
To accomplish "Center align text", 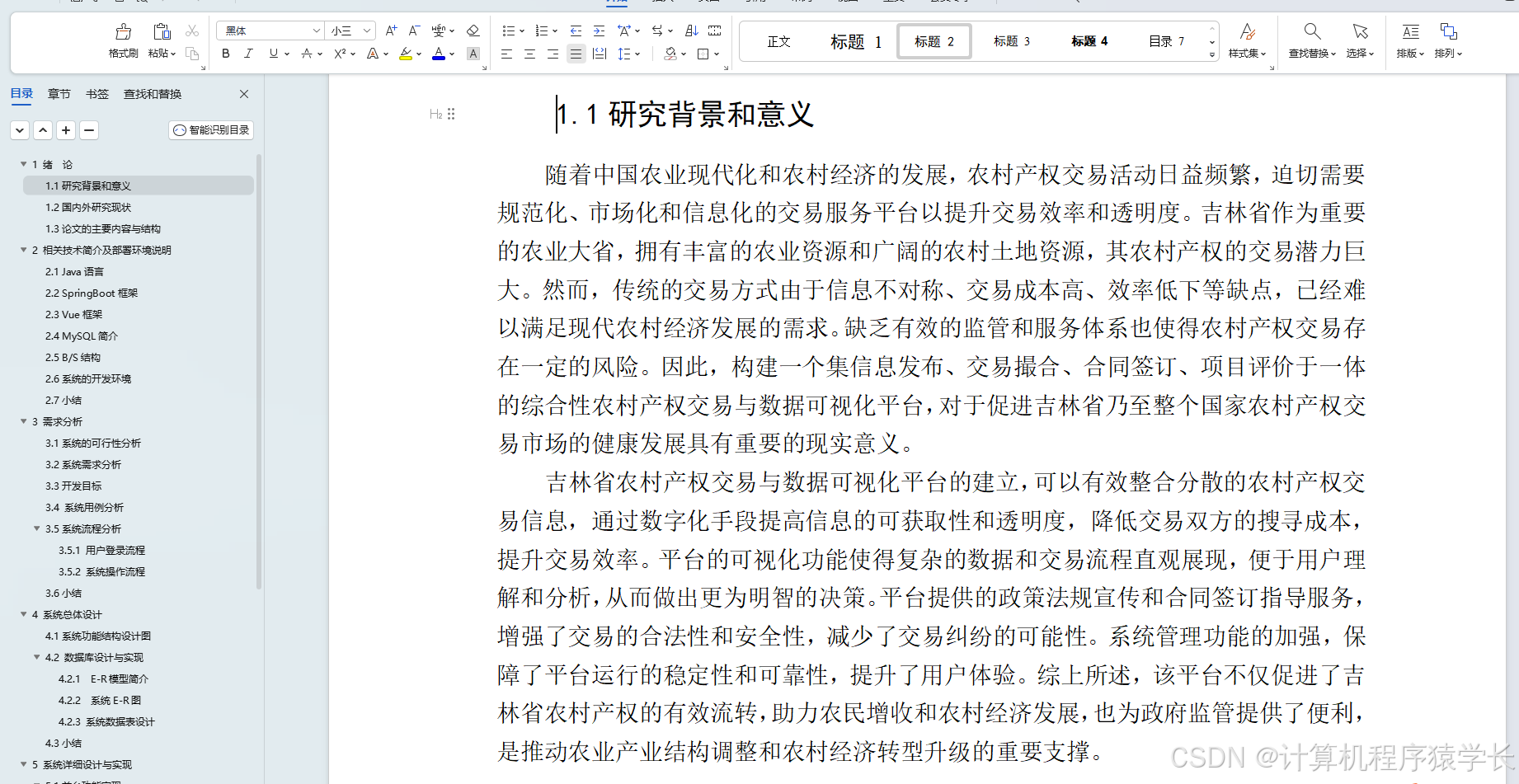I will tap(529, 54).
